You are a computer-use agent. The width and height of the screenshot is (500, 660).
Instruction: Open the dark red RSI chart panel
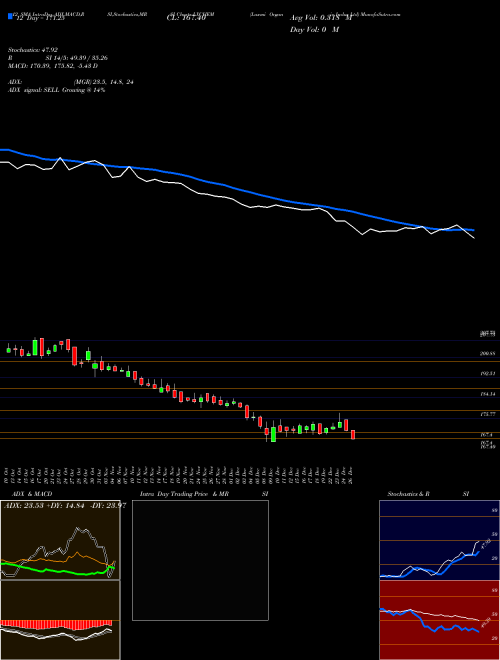tap(439, 620)
